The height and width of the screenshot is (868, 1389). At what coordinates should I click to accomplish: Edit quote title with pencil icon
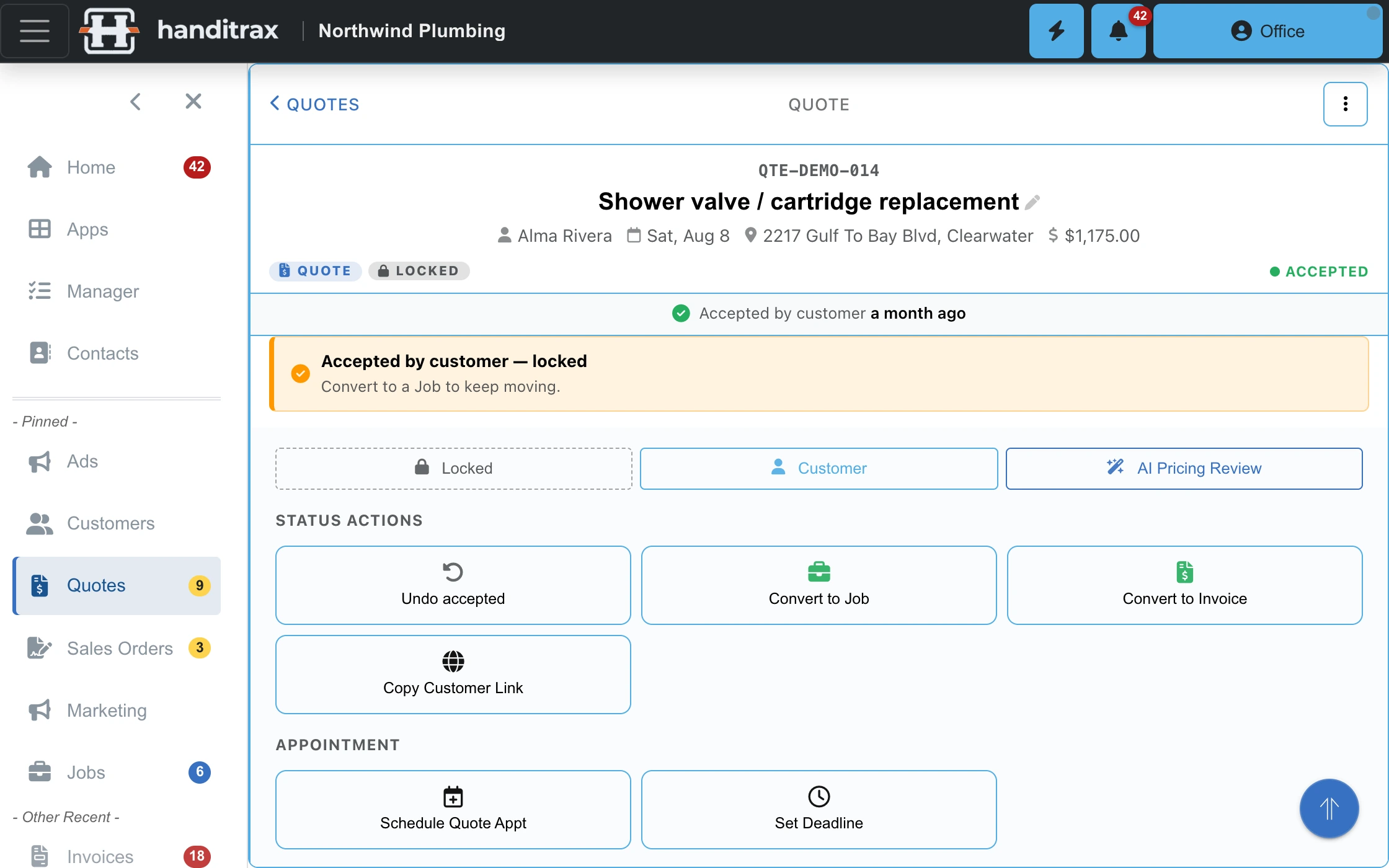(1032, 202)
